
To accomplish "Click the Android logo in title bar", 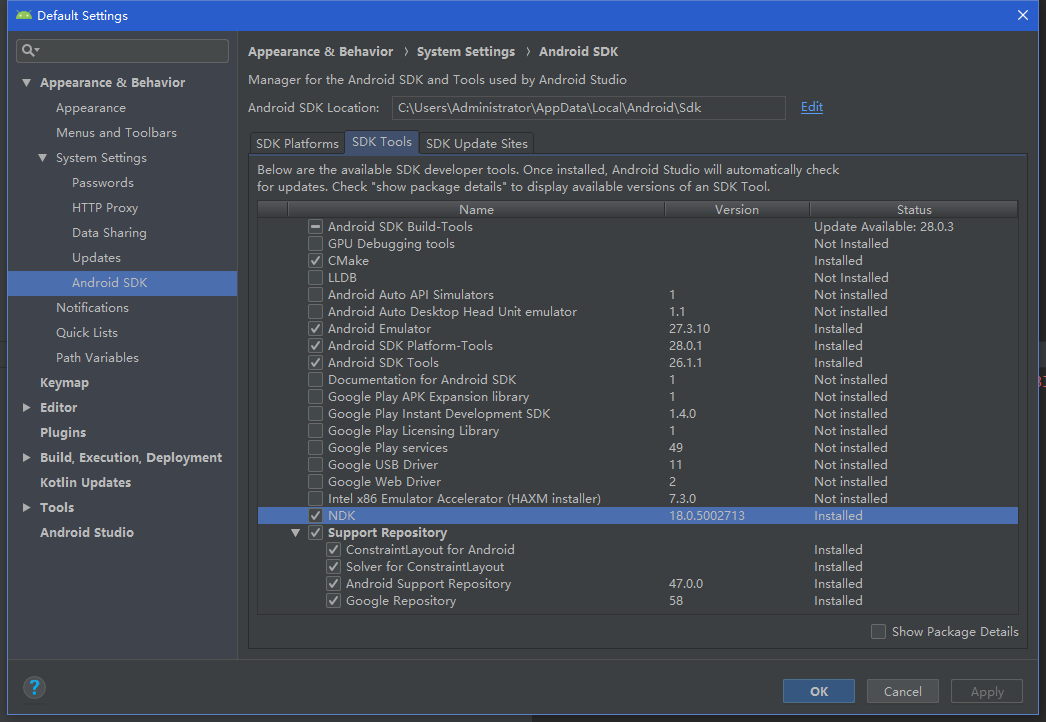I will 24,15.
